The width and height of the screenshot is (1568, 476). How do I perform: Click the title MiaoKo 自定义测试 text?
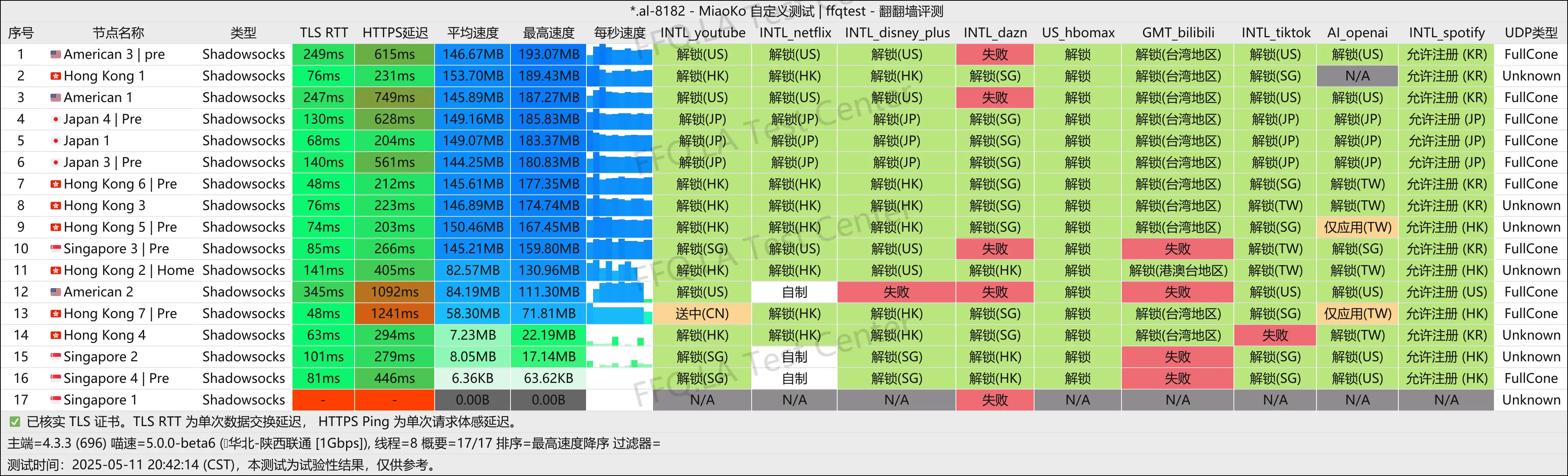point(756,11)
